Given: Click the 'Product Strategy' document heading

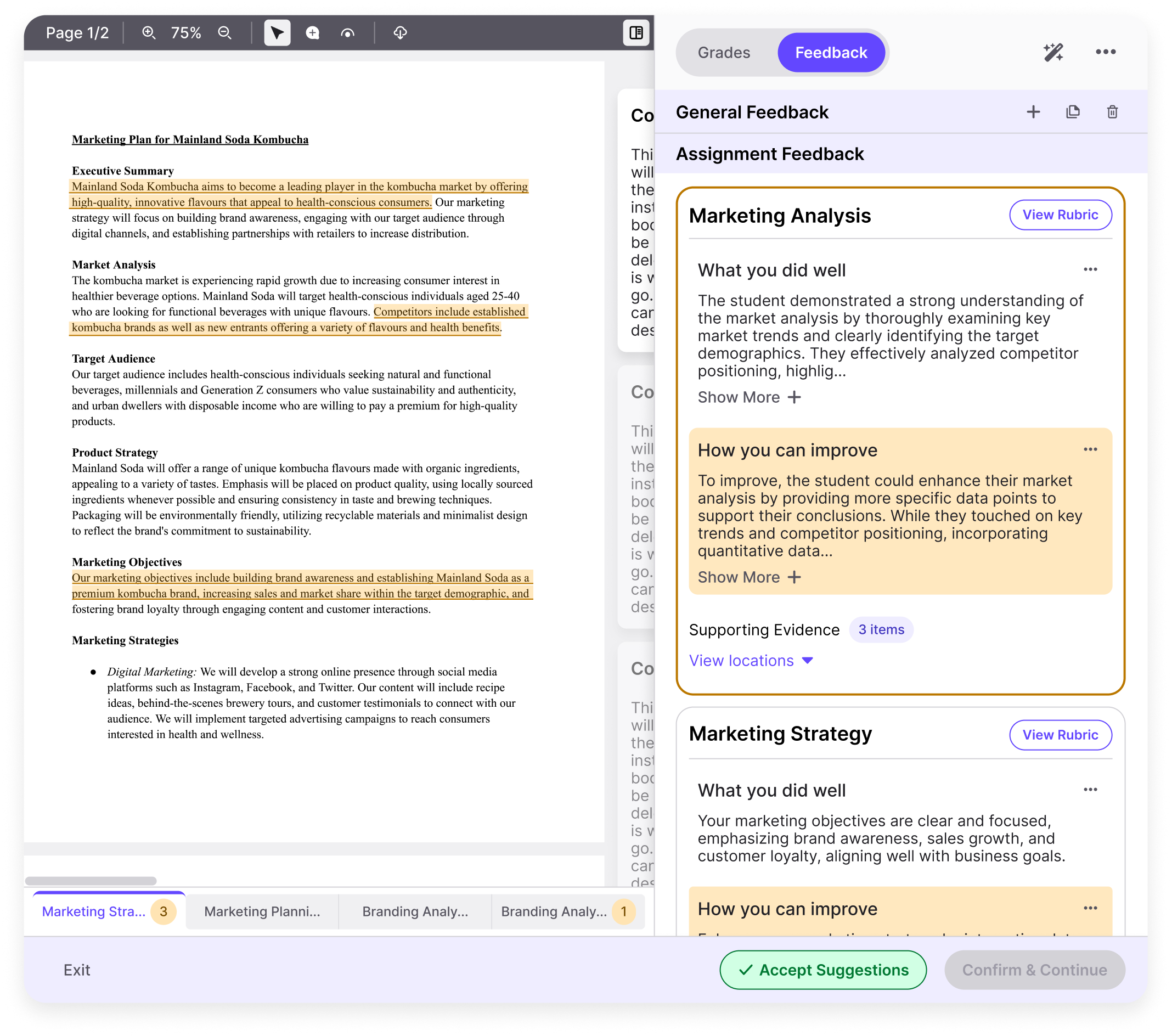Looking at the screenshot, I should (x=115, y=452).
